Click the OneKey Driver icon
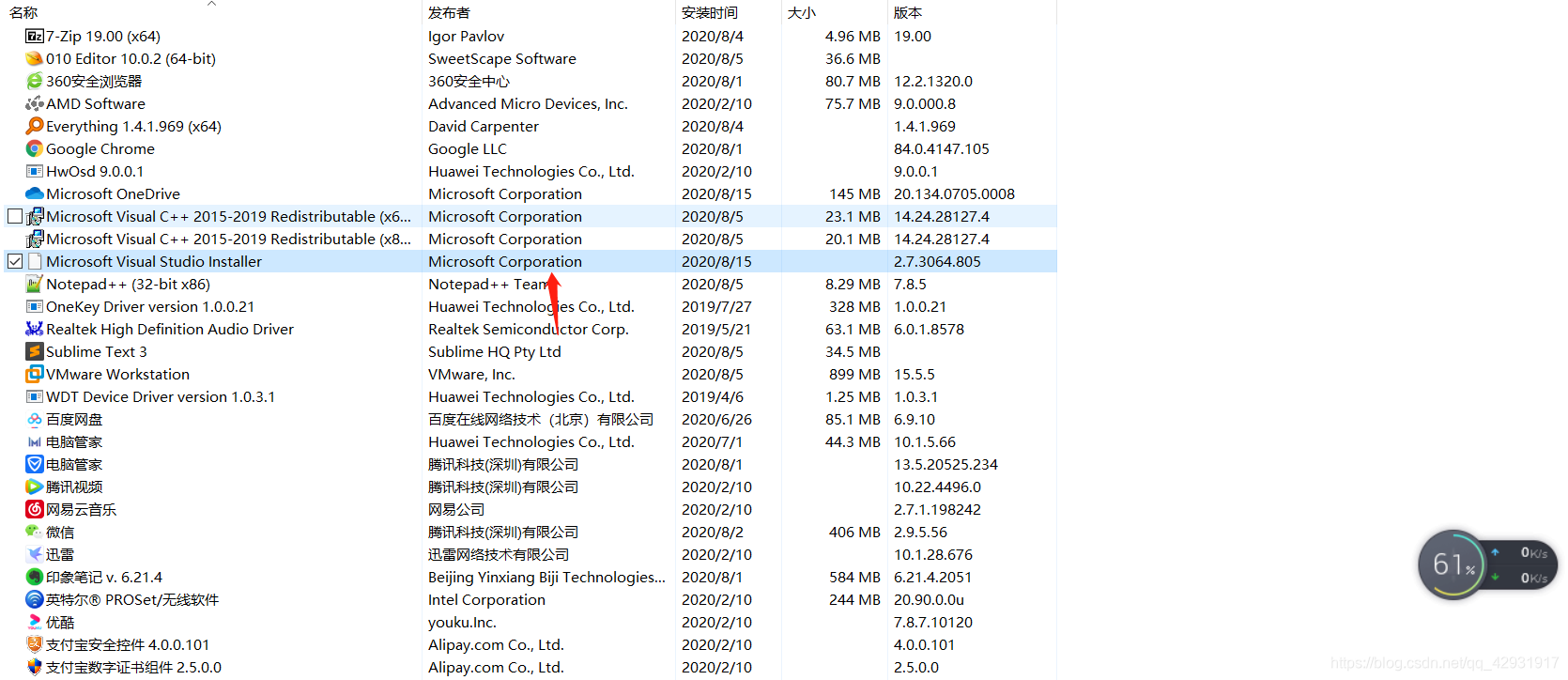1568x680 pixels. [35, 306]
